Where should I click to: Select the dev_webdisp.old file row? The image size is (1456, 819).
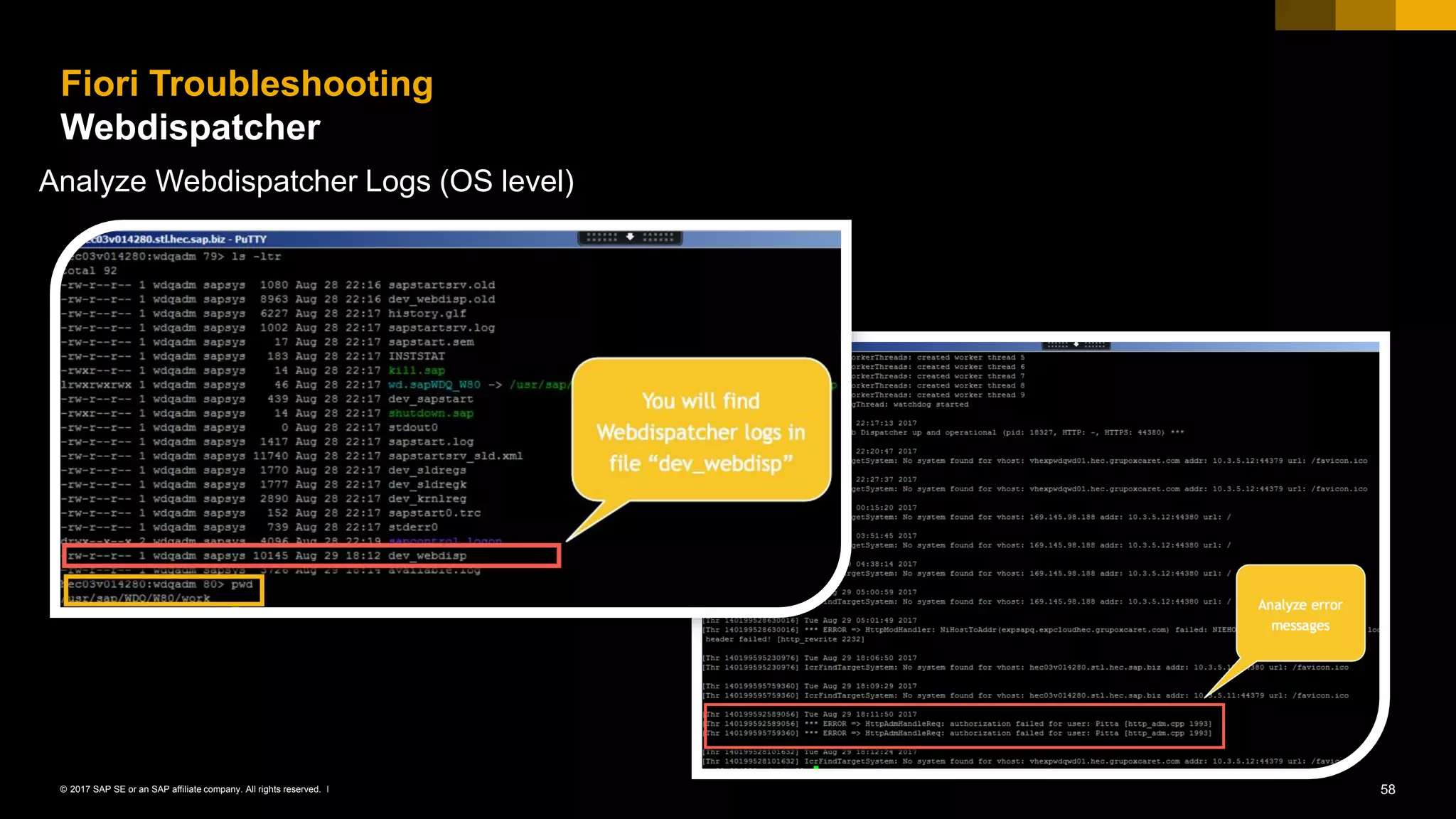278,299
